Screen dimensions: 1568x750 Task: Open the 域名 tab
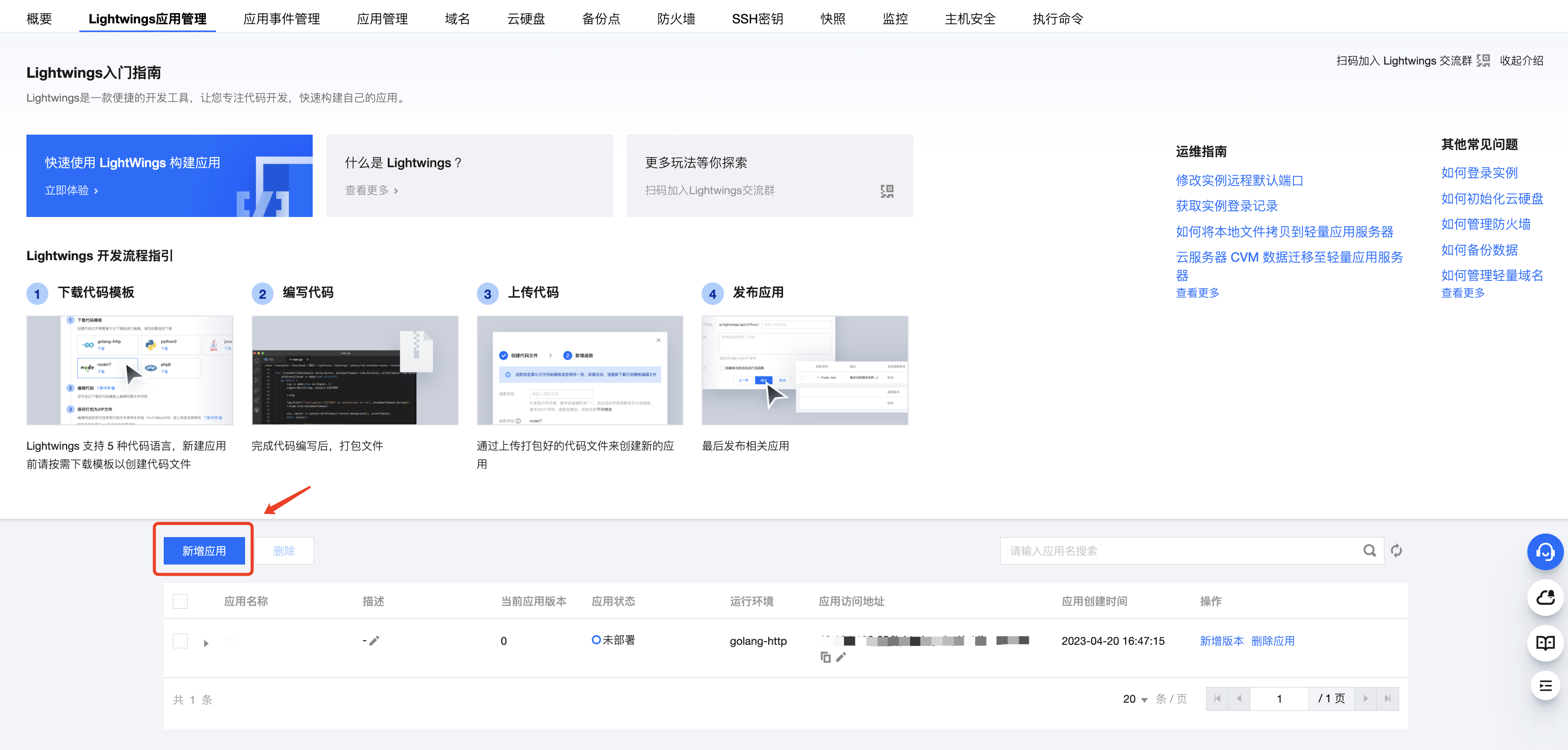pos(457,19)
